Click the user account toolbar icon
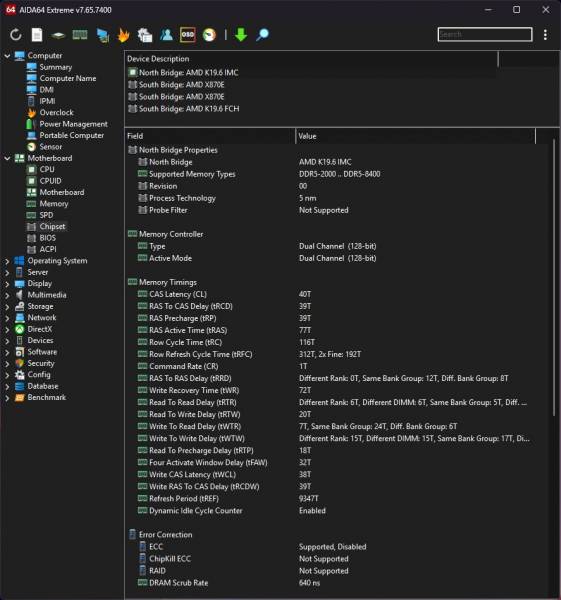Image resolution: width=561 pixels, height=600 pixels. pos(166,35)
